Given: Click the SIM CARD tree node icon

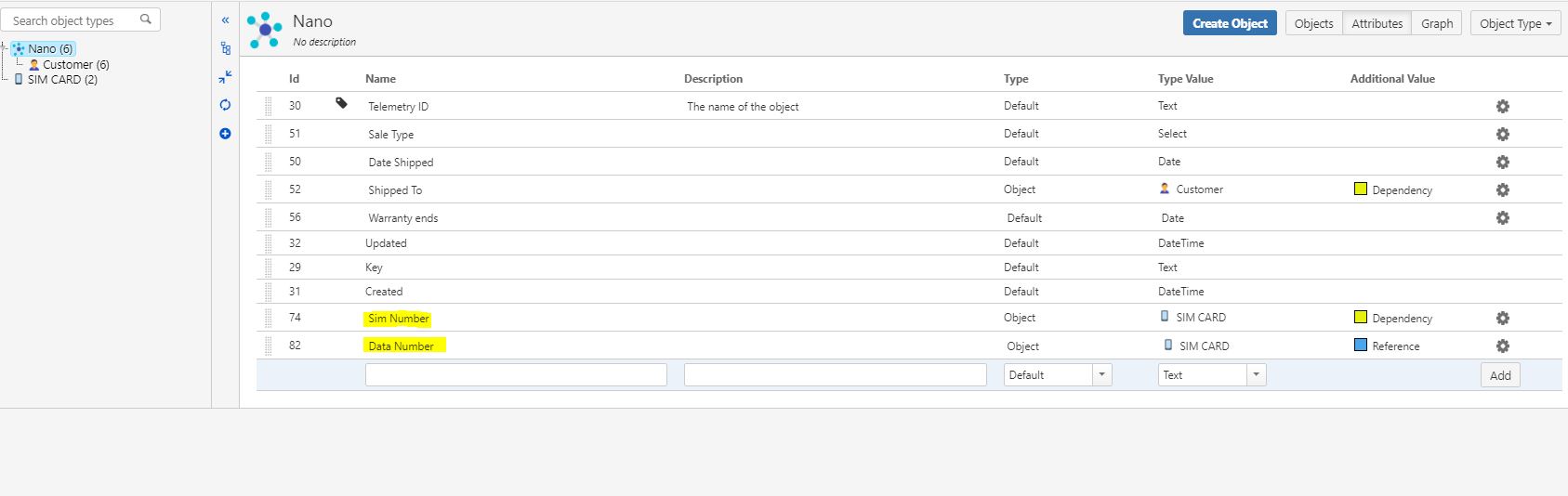Looking at the screenshot, I should [x=19, y=79].
